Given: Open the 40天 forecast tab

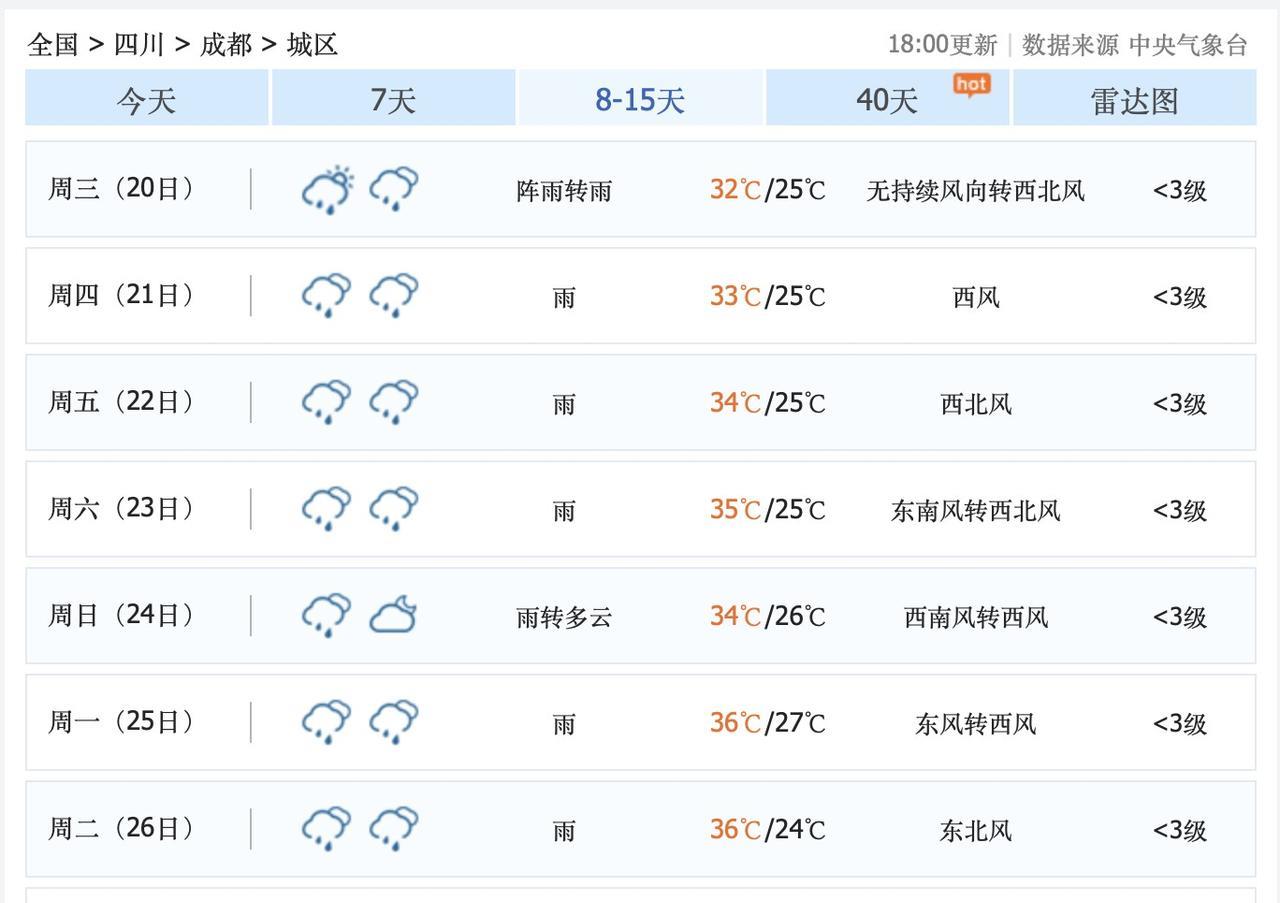Looking at the screenshot, I should tap(886, 99).
